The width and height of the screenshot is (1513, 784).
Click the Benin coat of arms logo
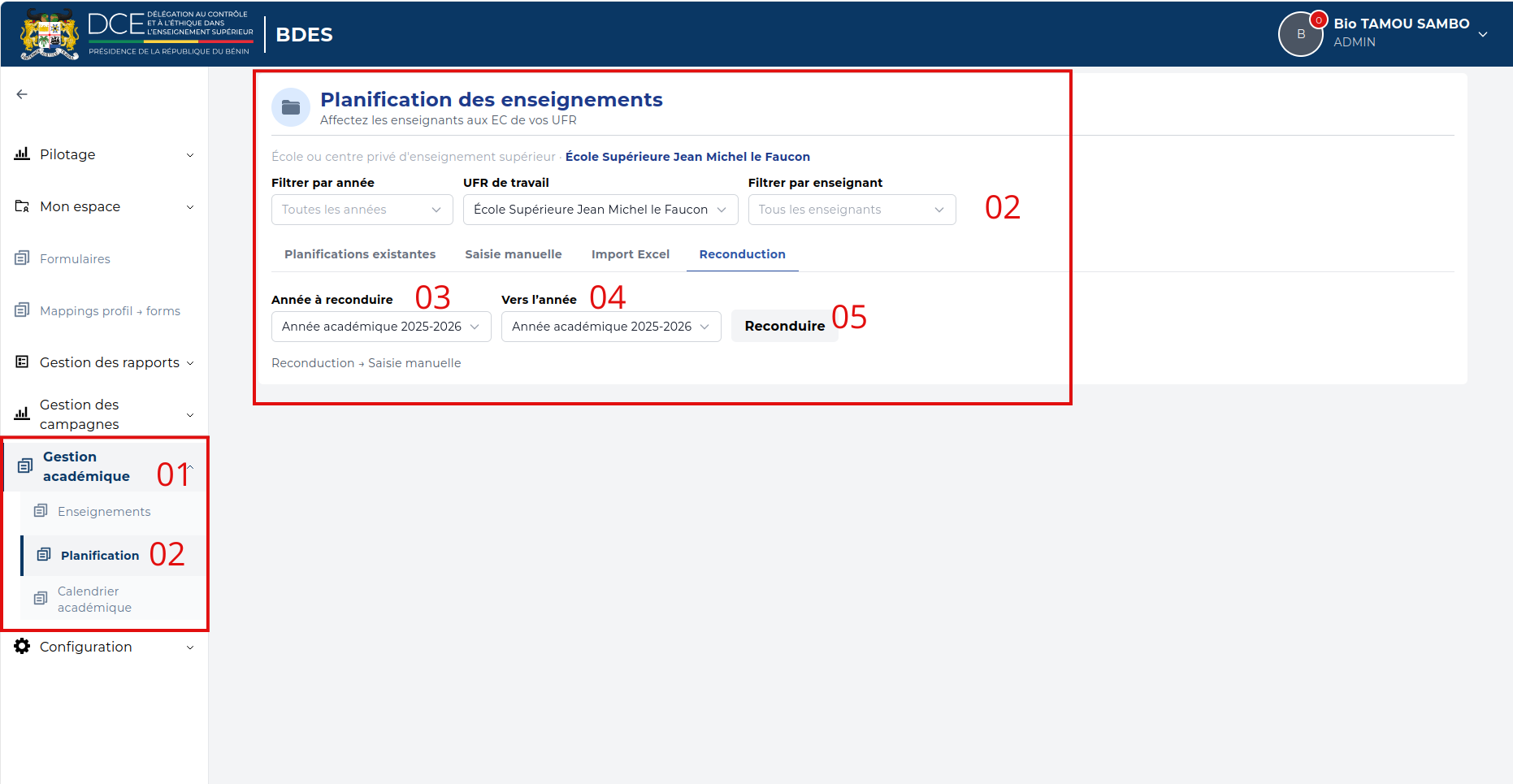coord(50,34)
